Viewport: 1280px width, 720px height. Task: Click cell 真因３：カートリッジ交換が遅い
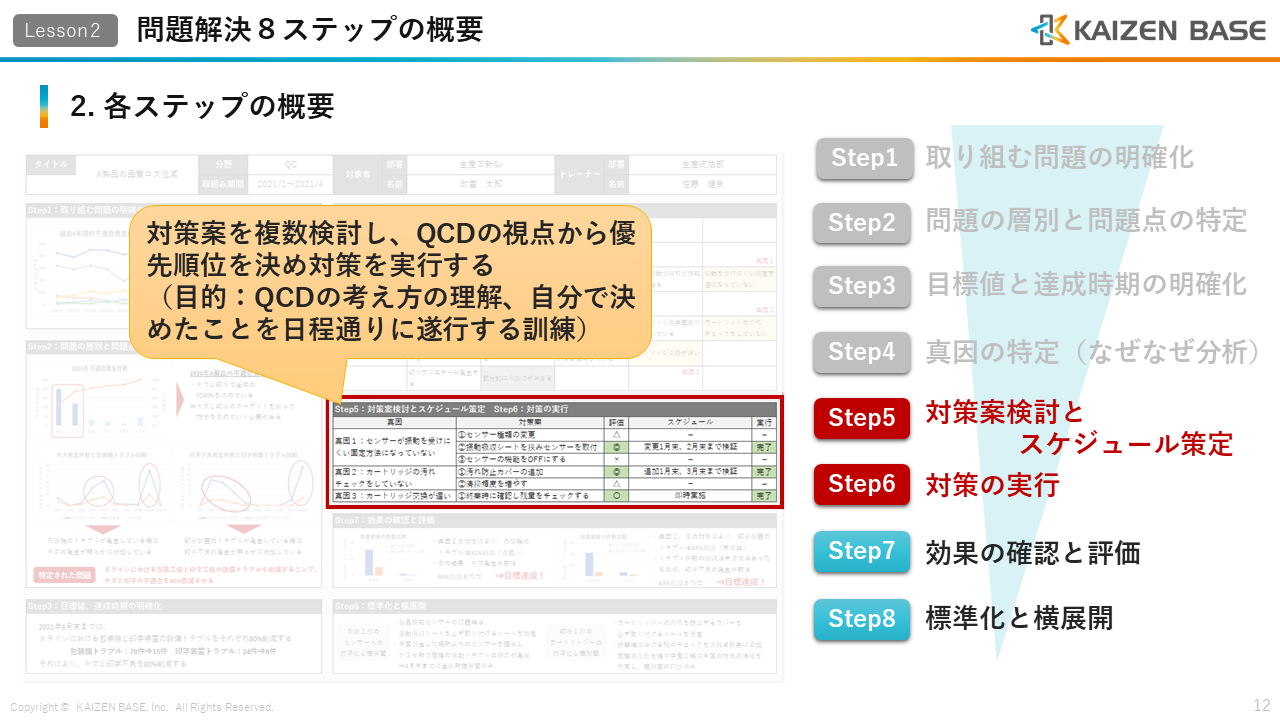395,496
